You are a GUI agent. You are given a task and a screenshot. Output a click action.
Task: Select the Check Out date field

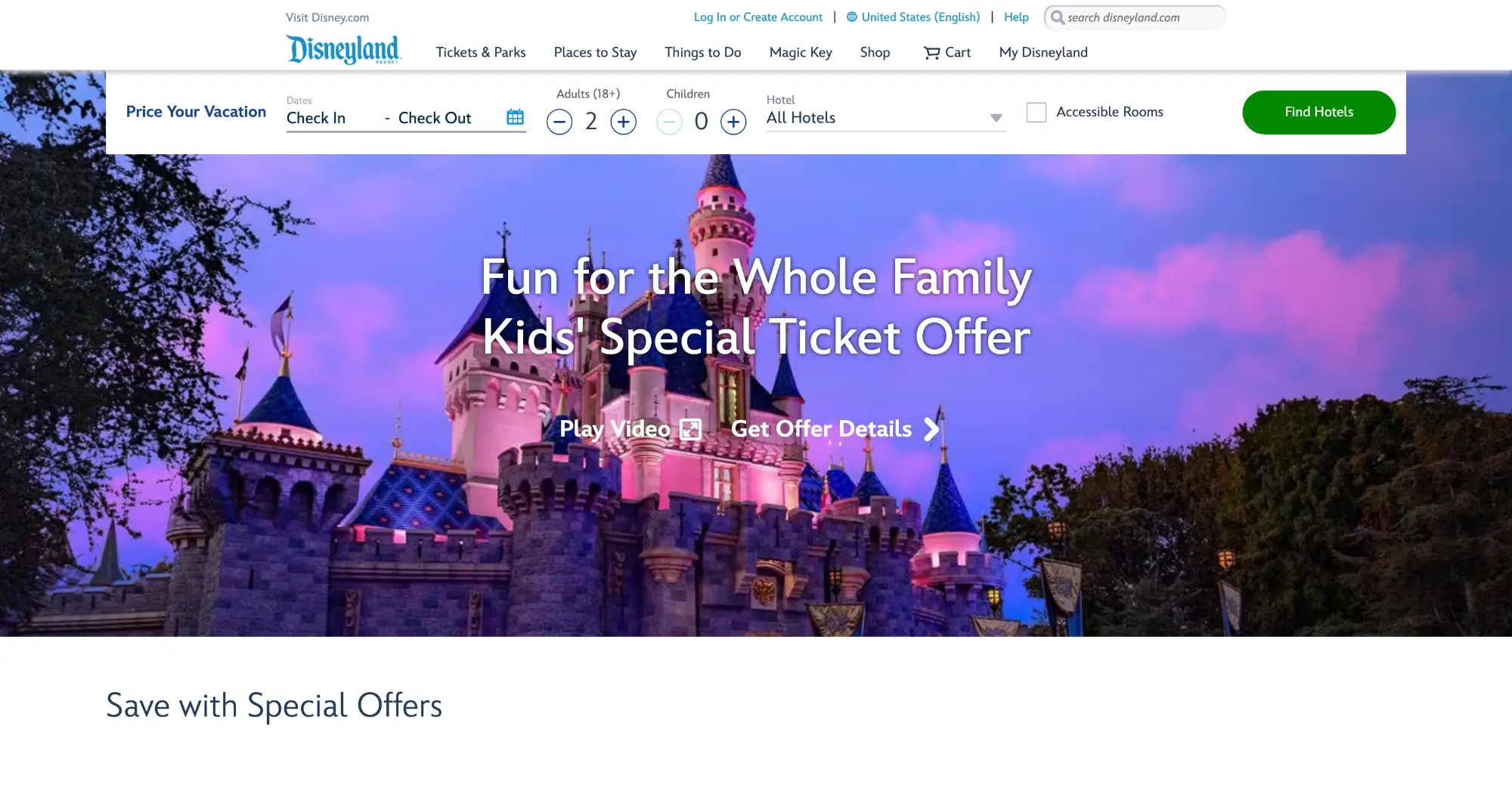[x=435, y=118]
